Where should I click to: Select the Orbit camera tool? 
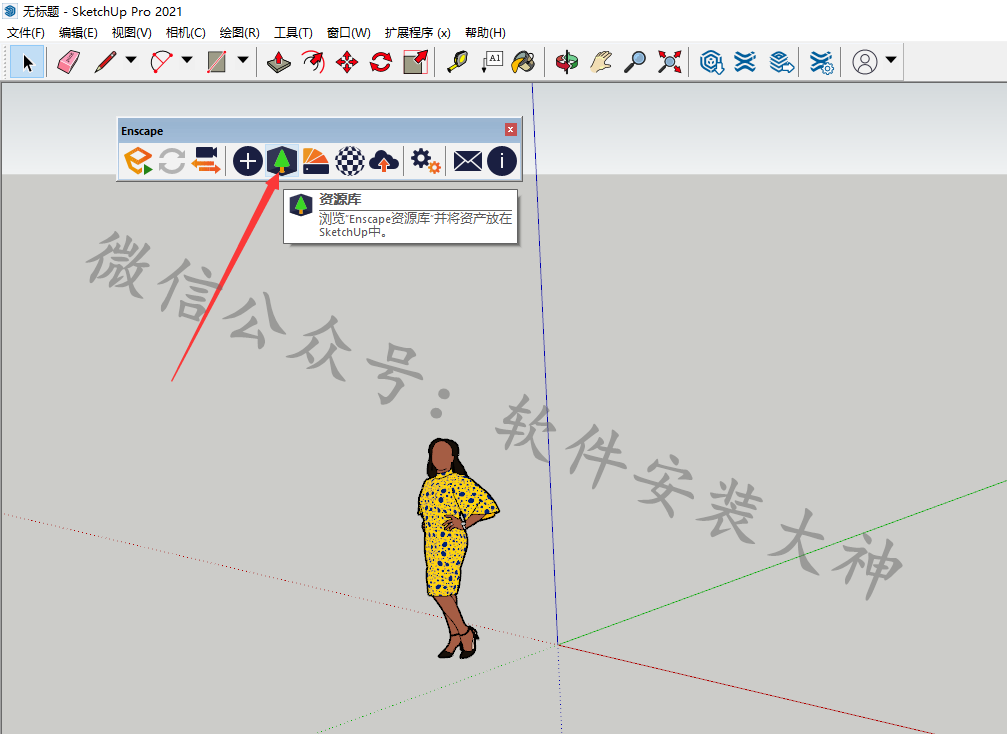(x=566, y=62)
